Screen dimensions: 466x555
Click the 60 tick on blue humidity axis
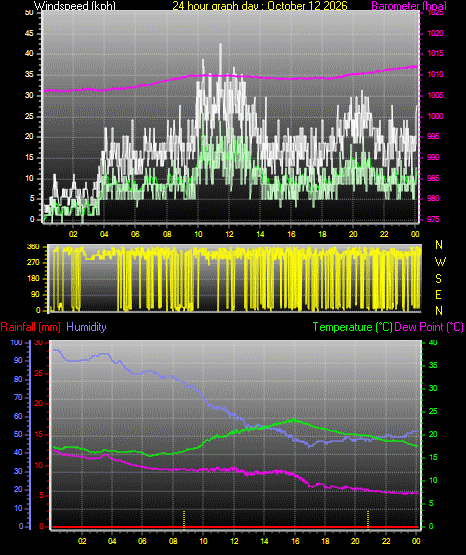tap(18, 417)
